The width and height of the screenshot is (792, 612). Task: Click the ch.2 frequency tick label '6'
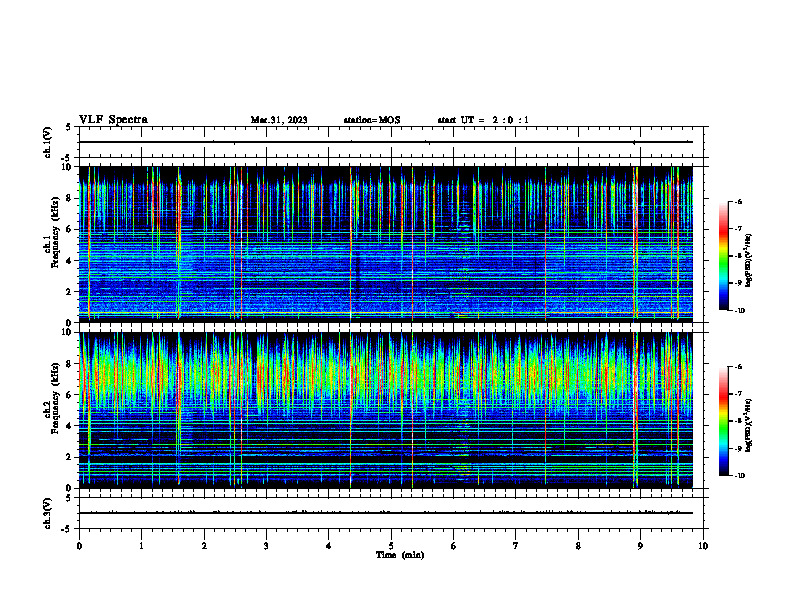point(70,395)
